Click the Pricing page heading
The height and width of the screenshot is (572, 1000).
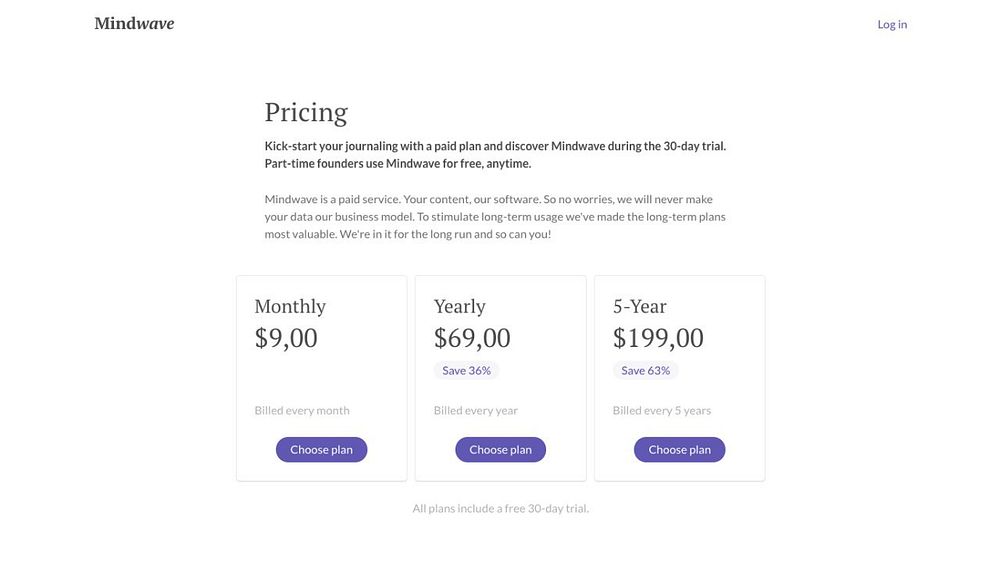pyautogui.click(x=306, y=112)
